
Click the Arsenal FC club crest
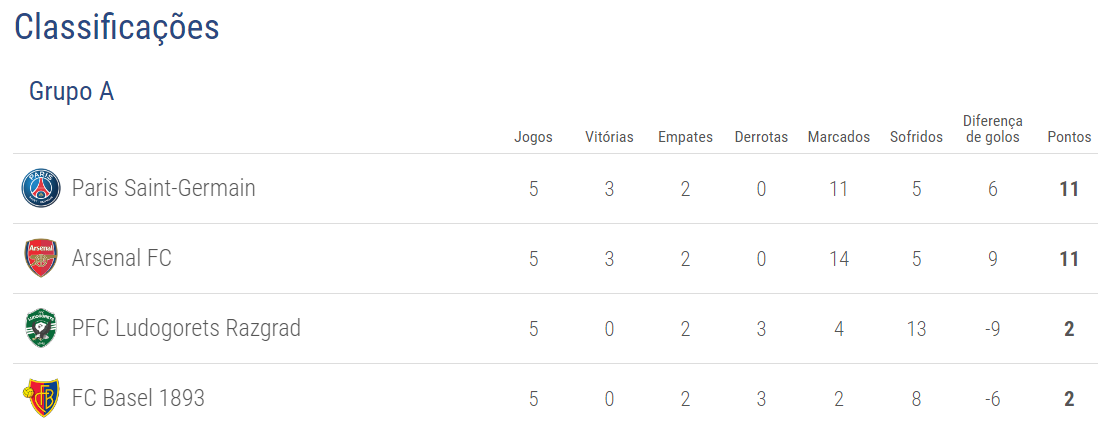click(41, 258)
